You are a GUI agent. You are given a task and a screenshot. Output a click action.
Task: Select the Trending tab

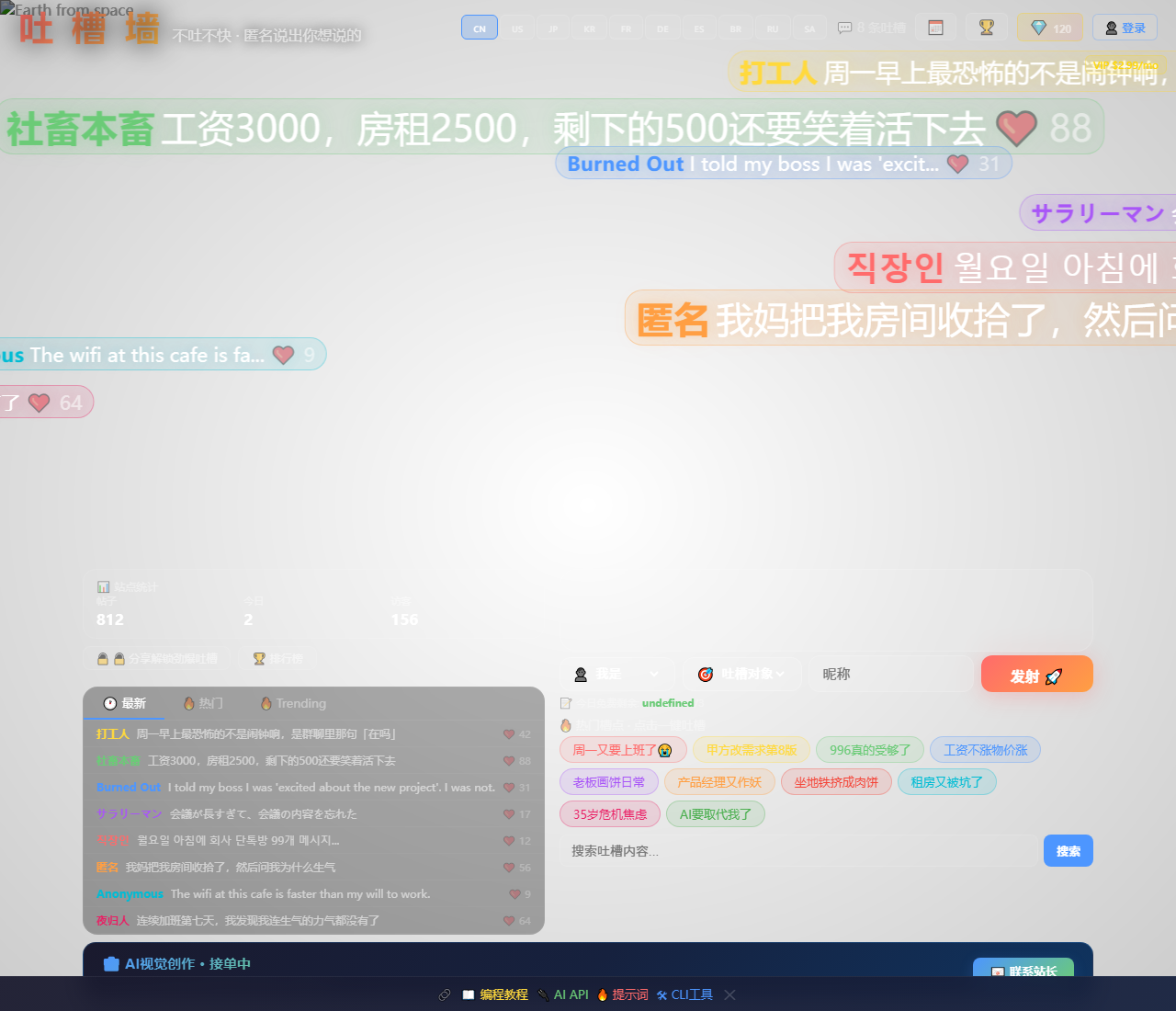point(293,703)
